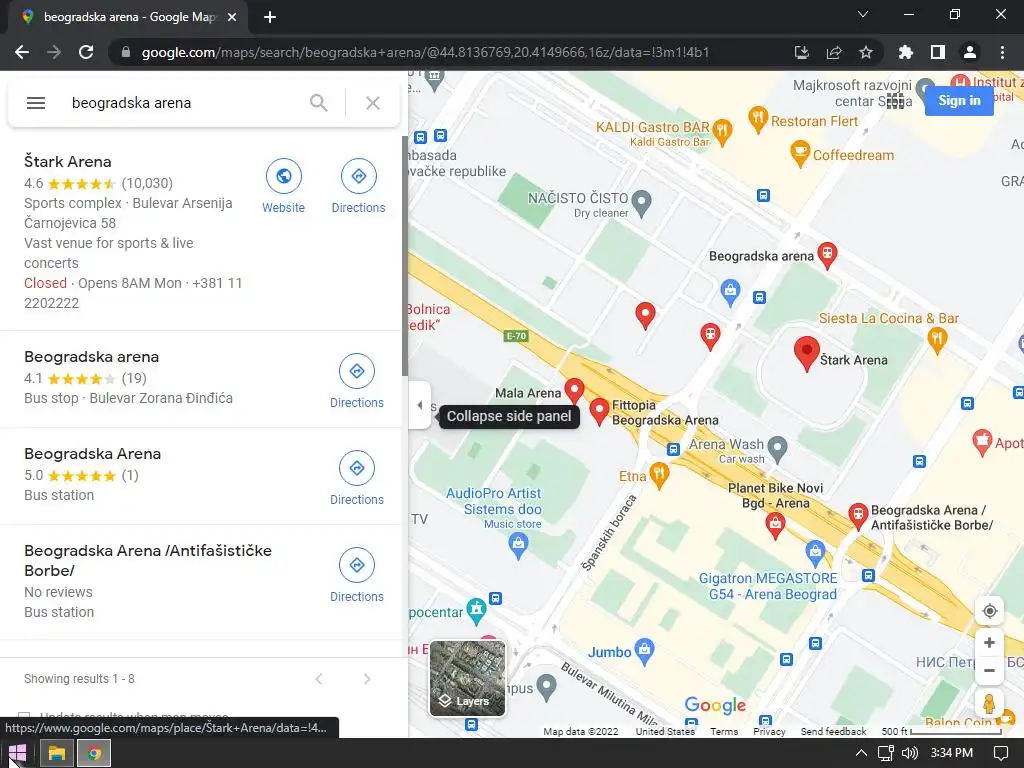Screen dimensions: 1024x768
Task: Open a new browser tab
Action: [270, 18]
